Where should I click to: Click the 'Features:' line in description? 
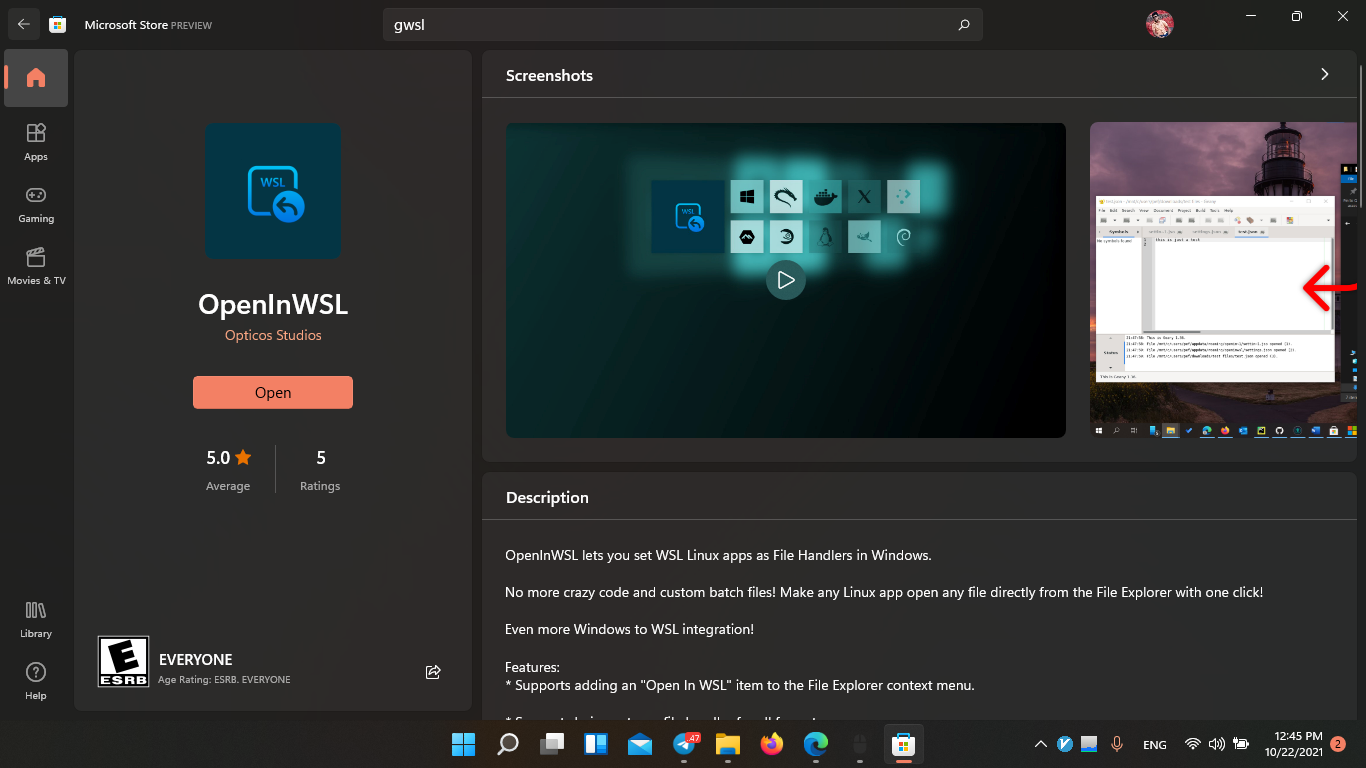532,667
